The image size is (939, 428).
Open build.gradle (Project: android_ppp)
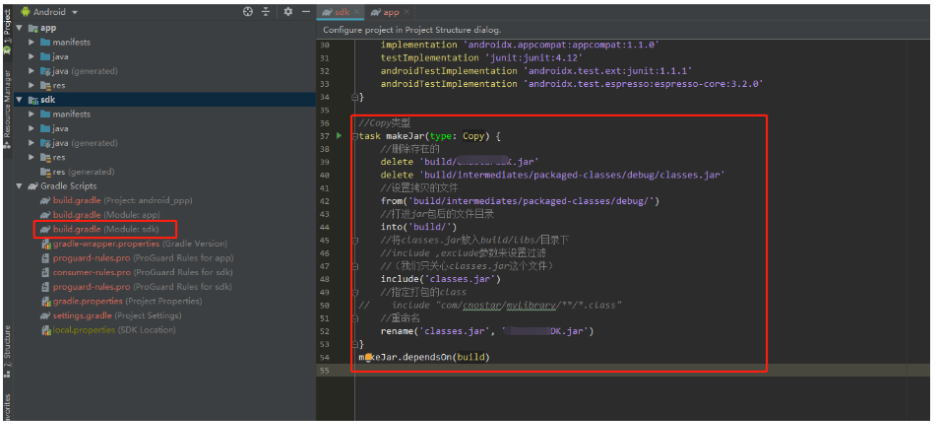pyautogui.click(x=116, y=201)
